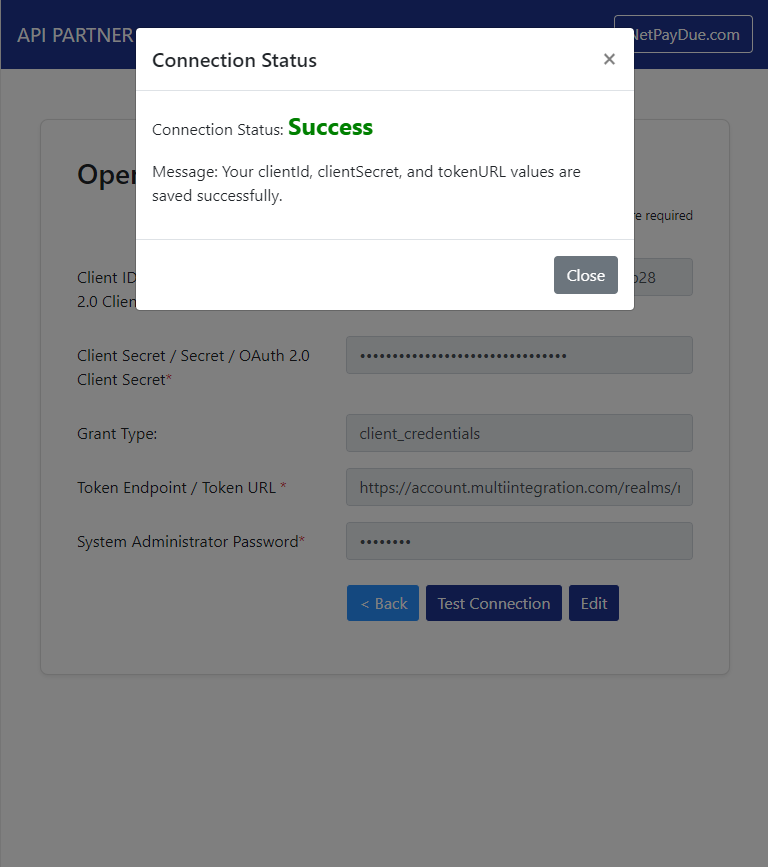This screenshot has width=768, height=867.
Task: Go back using the Back button
Action: tap(383, 603)
